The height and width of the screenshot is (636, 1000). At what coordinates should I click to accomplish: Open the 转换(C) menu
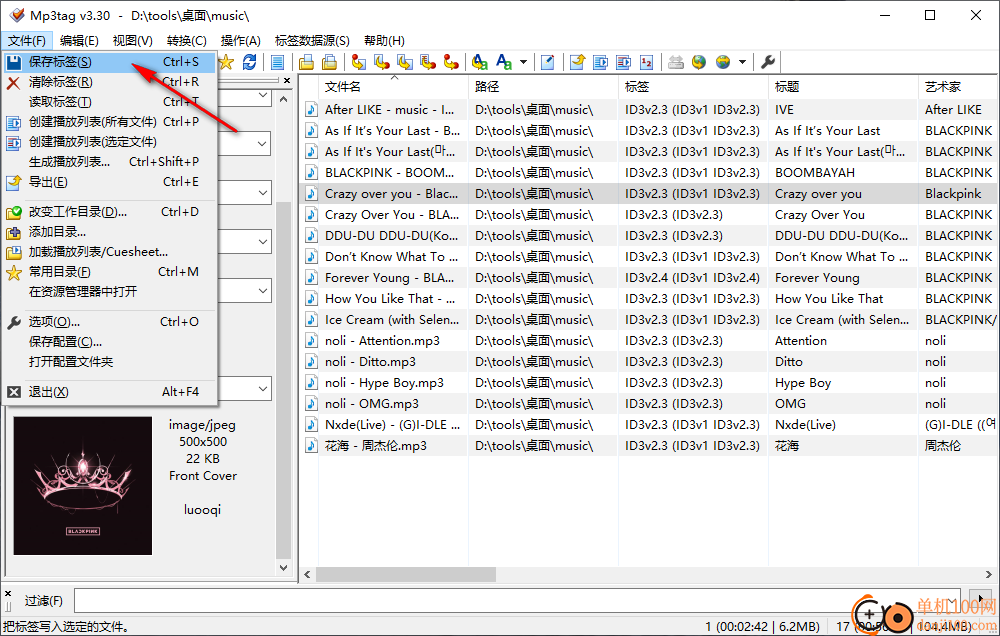click(x=187, y=41)
